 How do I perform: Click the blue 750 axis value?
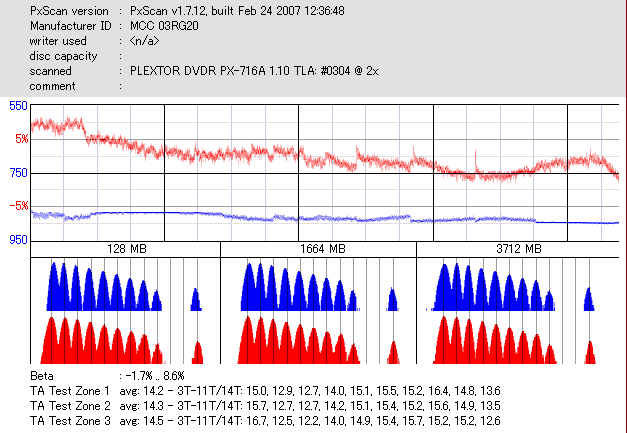click(18, 173)
